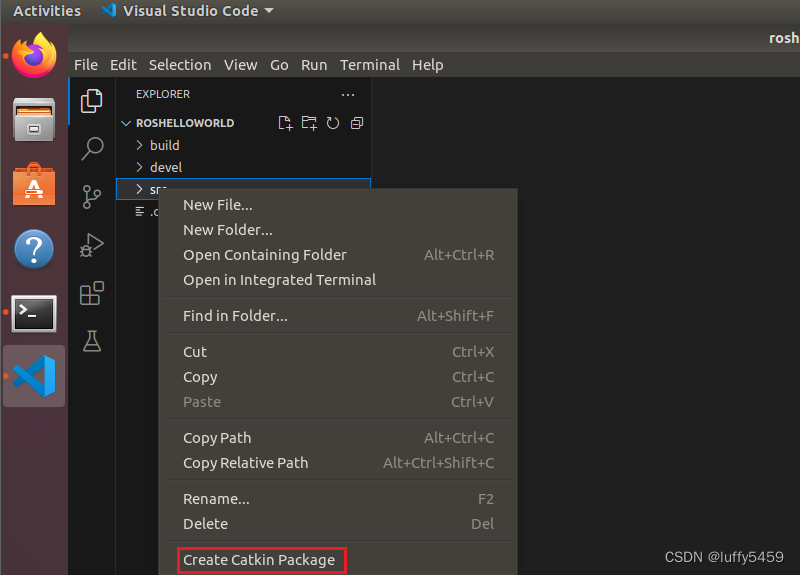Viewport: 800px width, 575px height.
Task: Open the Run and Debug view
Action: click(92, 245)
